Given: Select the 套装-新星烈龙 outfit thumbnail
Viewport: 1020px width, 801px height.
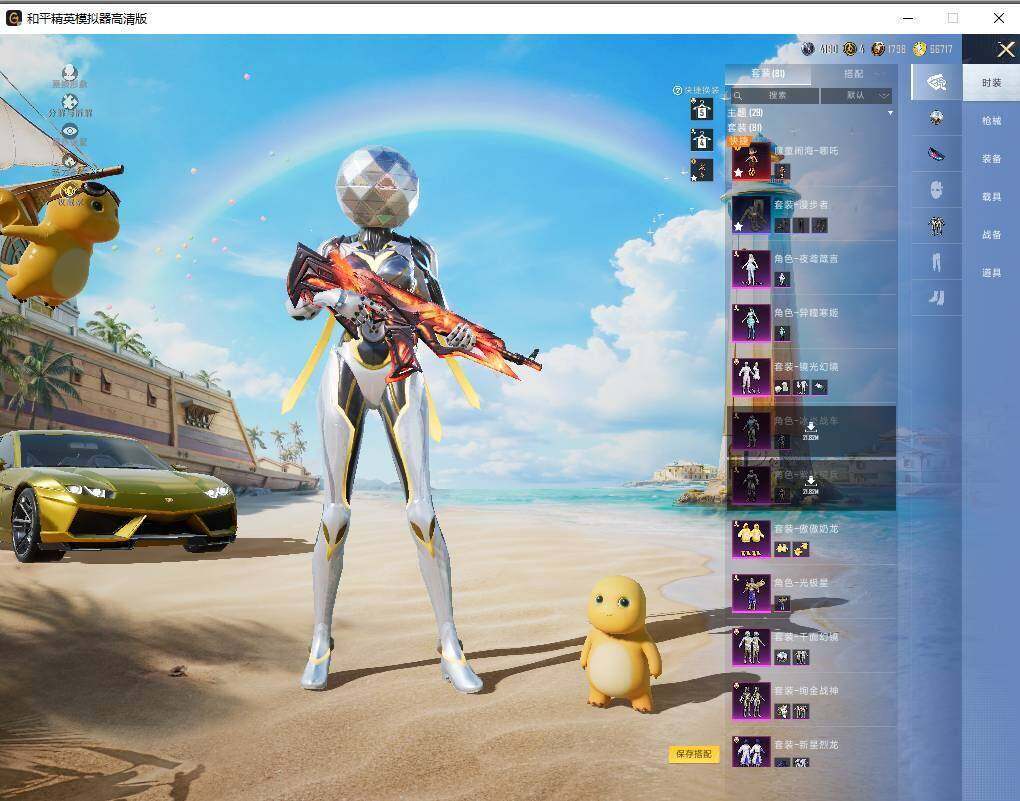Looking at the screenshot, I should click(x=751, y=752).
